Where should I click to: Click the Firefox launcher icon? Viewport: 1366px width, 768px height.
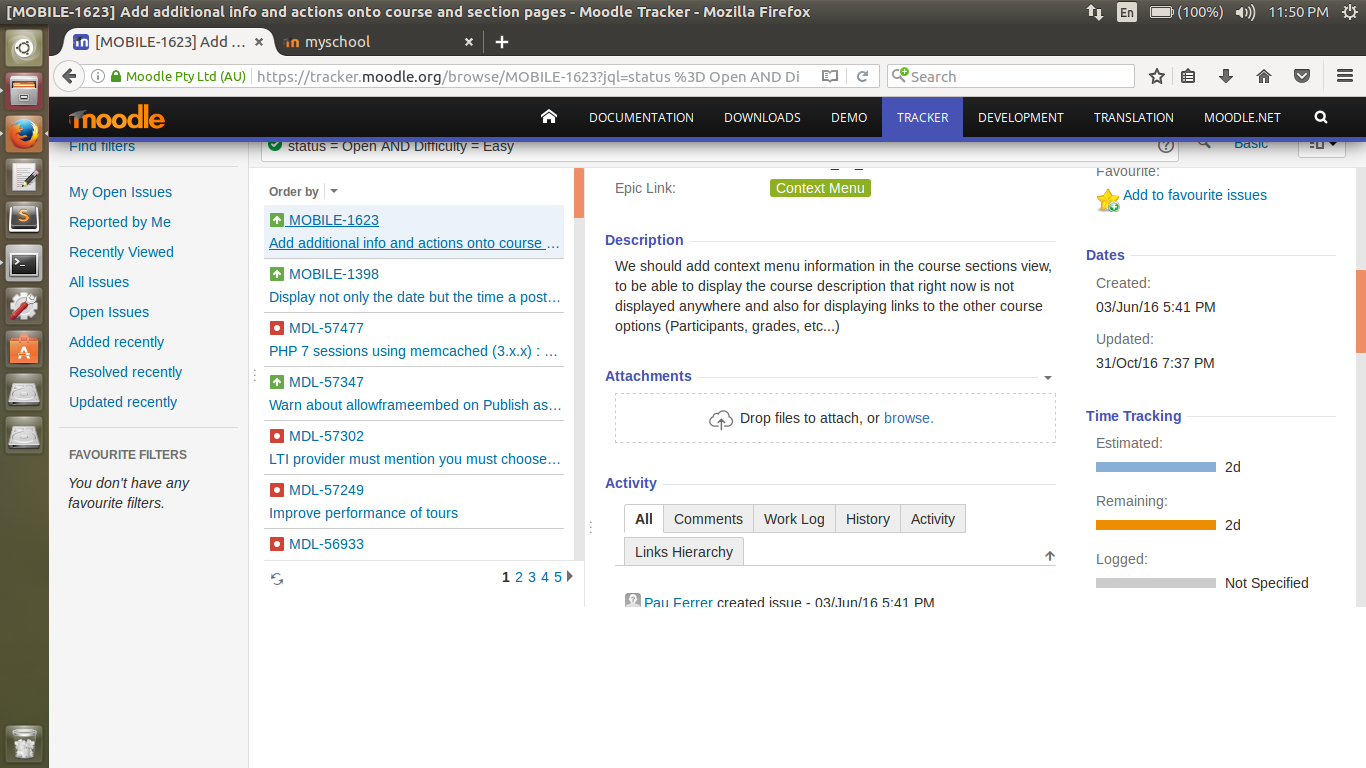coord(24,134)
